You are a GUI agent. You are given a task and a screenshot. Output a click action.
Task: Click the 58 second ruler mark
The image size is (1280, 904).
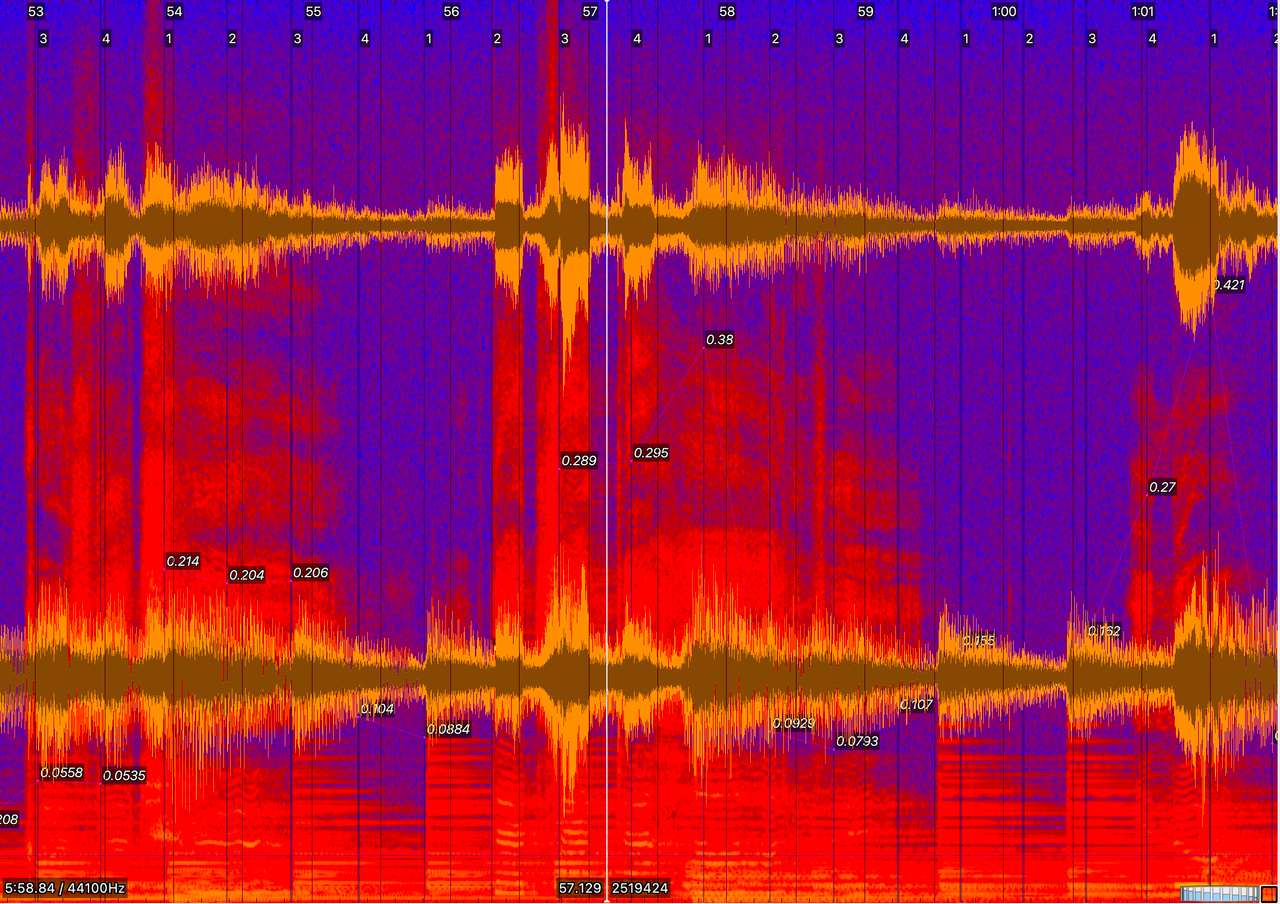pyautogui.click(x=727, y=12)
